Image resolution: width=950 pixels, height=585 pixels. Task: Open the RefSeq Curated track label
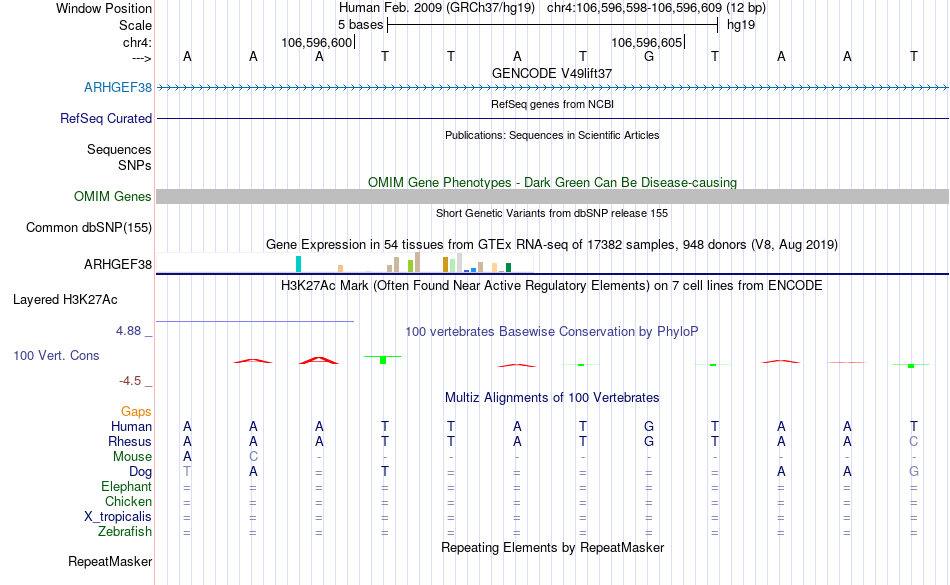[105, 118]
